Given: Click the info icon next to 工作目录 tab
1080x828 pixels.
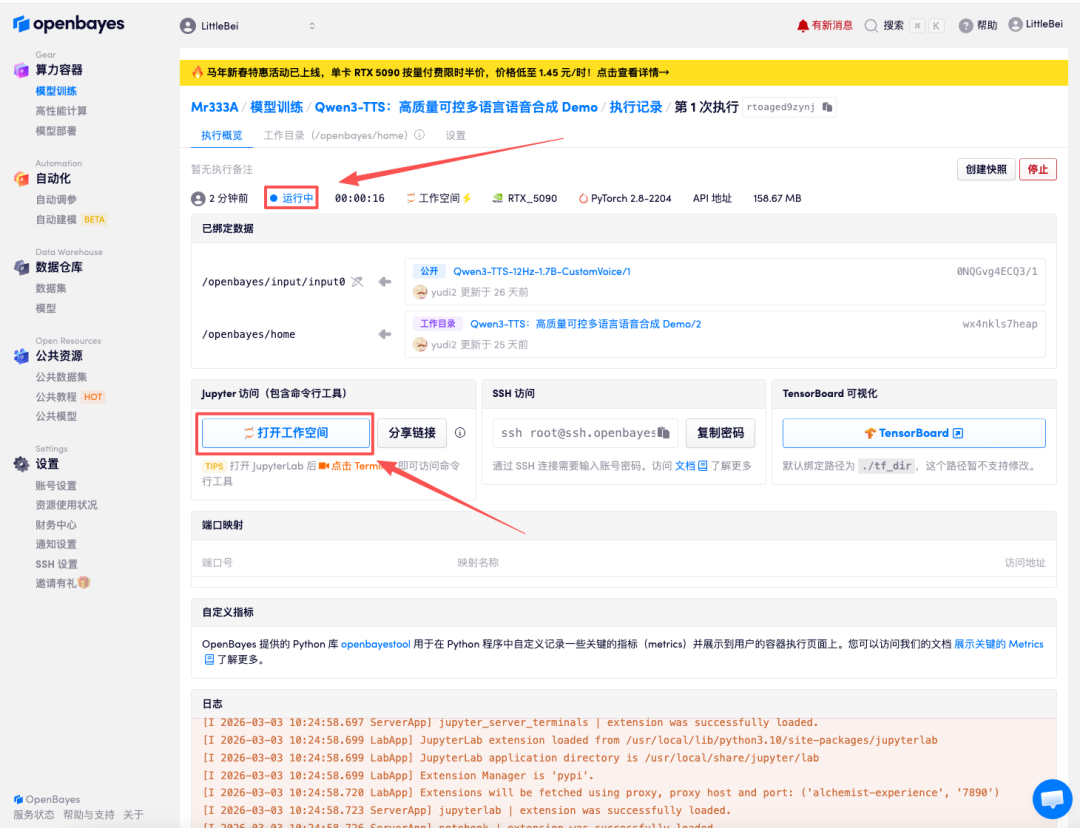Looking at the screenshot, I should [419, 135].
